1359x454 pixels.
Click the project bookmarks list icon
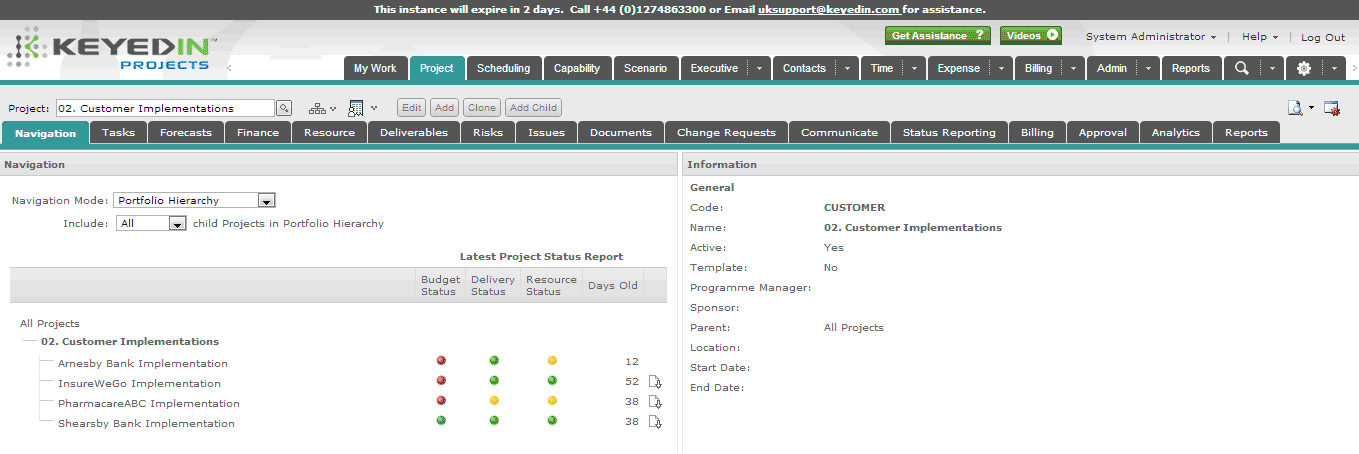point(356,108)
